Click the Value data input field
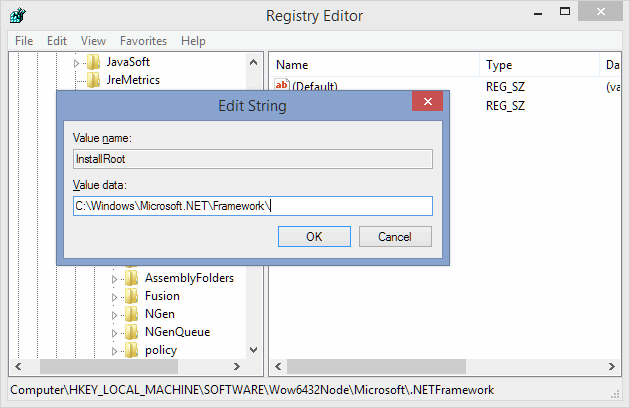The height and width of the screenshot is (408, 630). coord(253,206)
